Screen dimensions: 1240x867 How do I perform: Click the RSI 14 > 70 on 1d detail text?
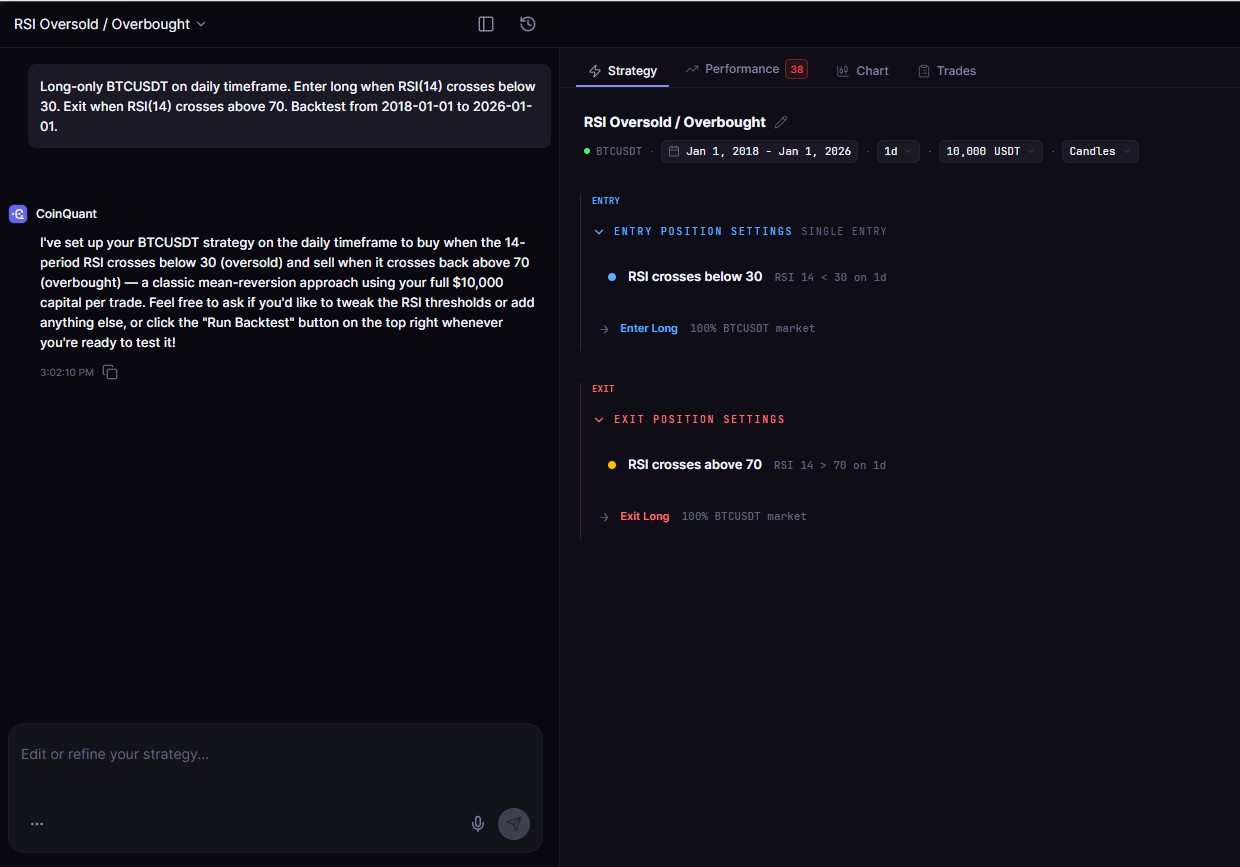[x=830, y=465]
